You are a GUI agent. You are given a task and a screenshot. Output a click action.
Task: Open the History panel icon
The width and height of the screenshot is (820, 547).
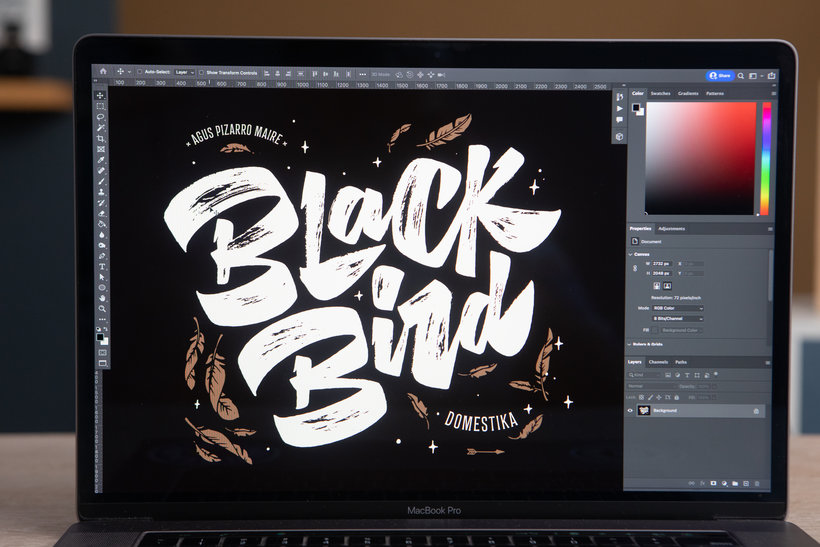pyautogui.click(x=620, y=97)
